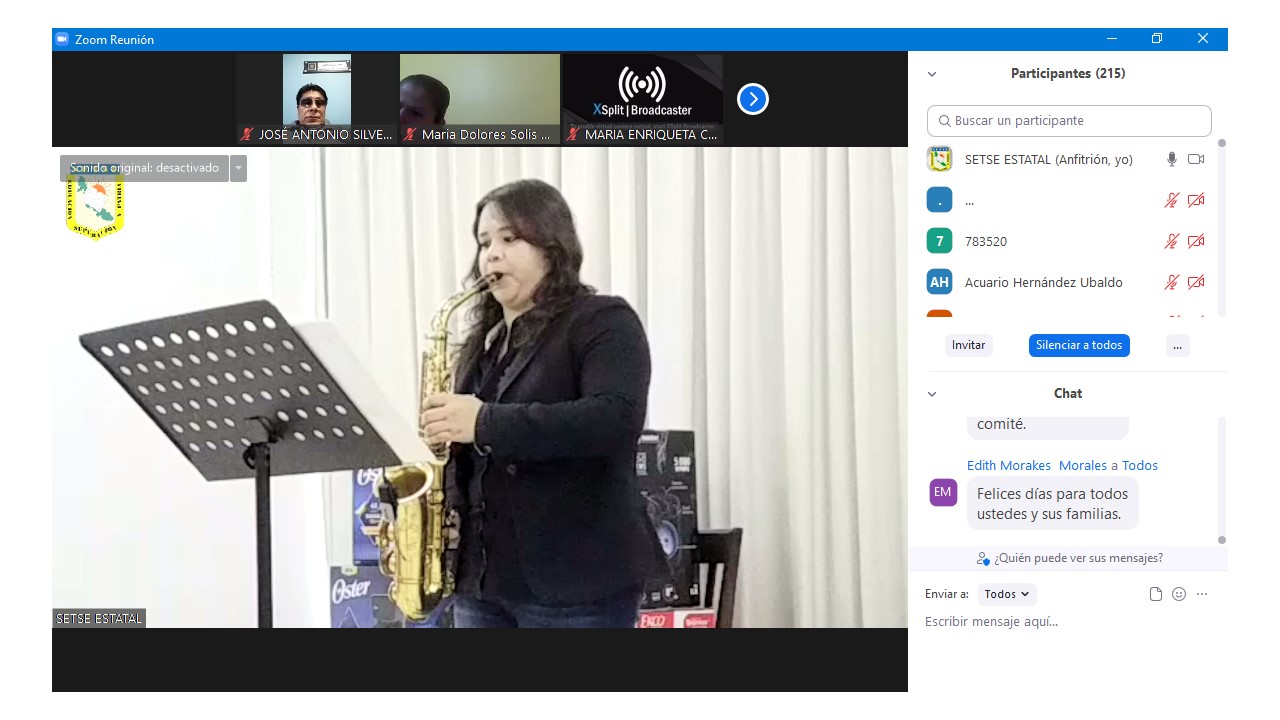The width and height of the screenshot is (1280, 720).
Task: Click sender name 'Edith Morakes Morales' in chat
Action: click(1037, 465)
